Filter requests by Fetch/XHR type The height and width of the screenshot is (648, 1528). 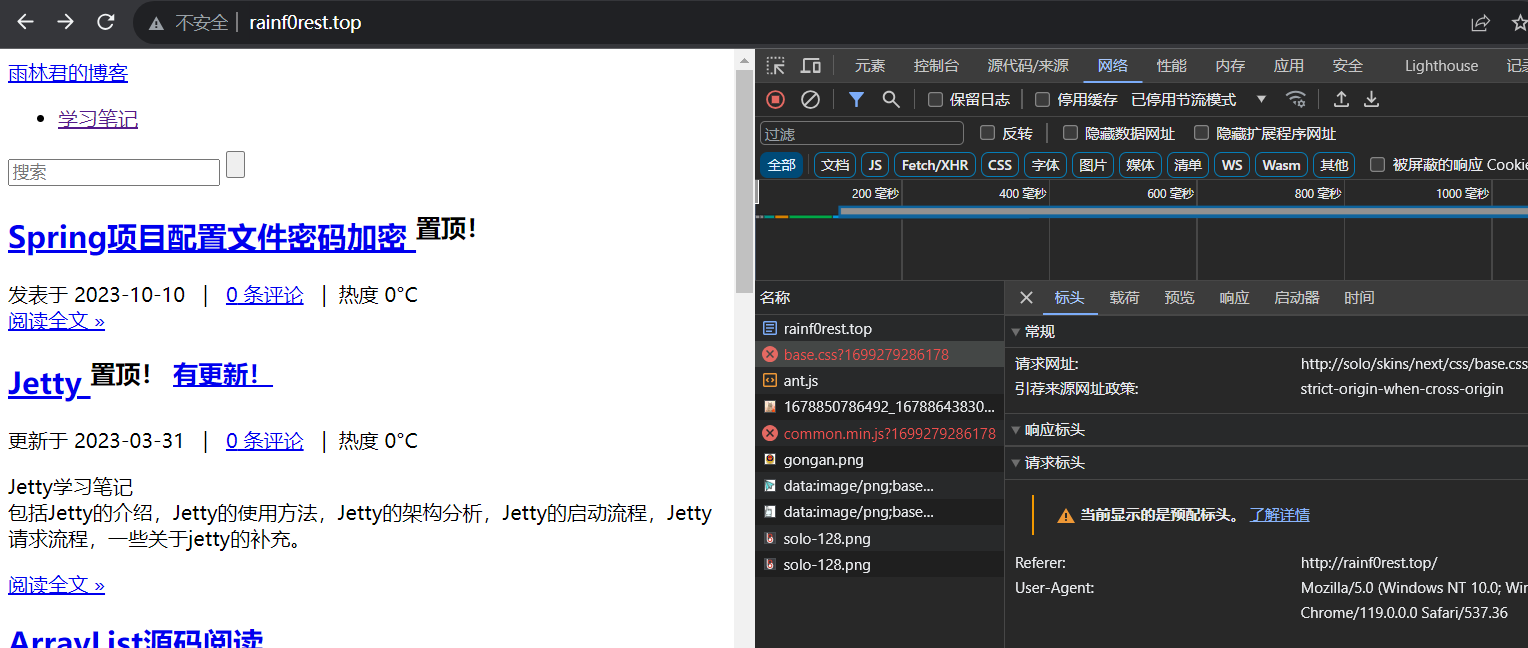point(934,165)
